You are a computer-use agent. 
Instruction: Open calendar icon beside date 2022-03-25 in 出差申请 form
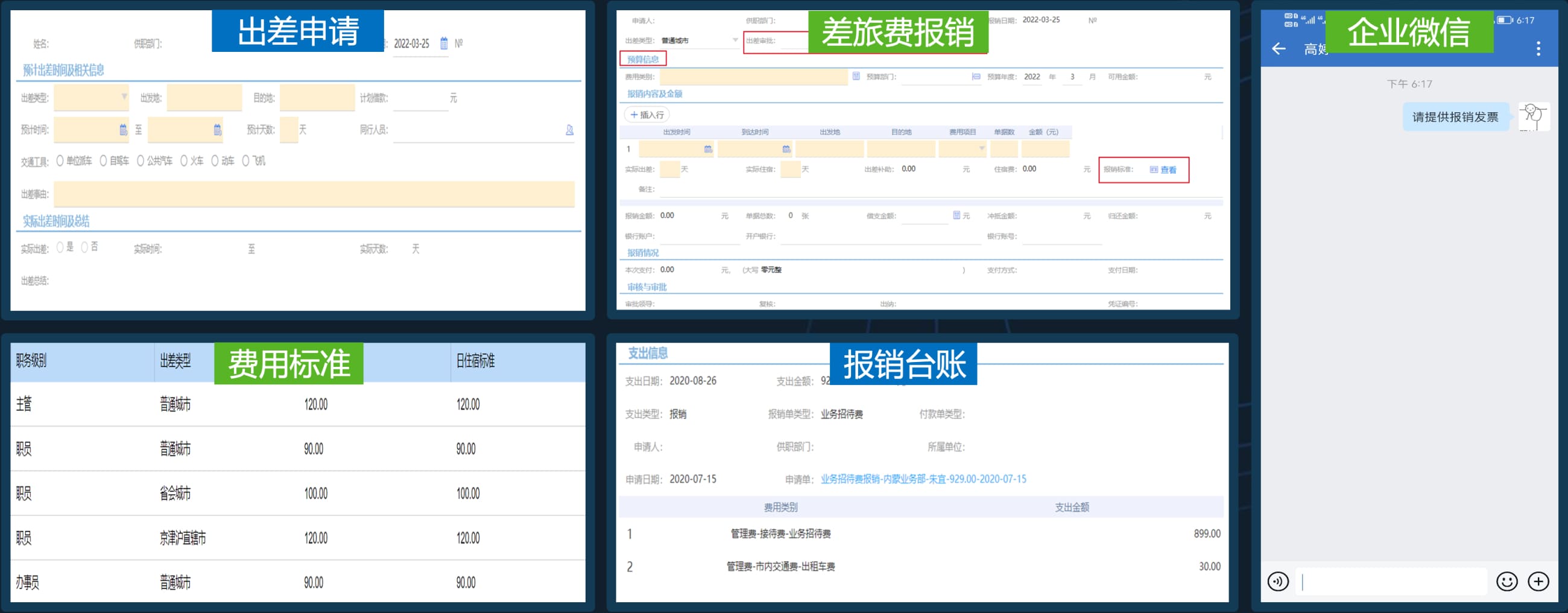(x=444, y=44)
